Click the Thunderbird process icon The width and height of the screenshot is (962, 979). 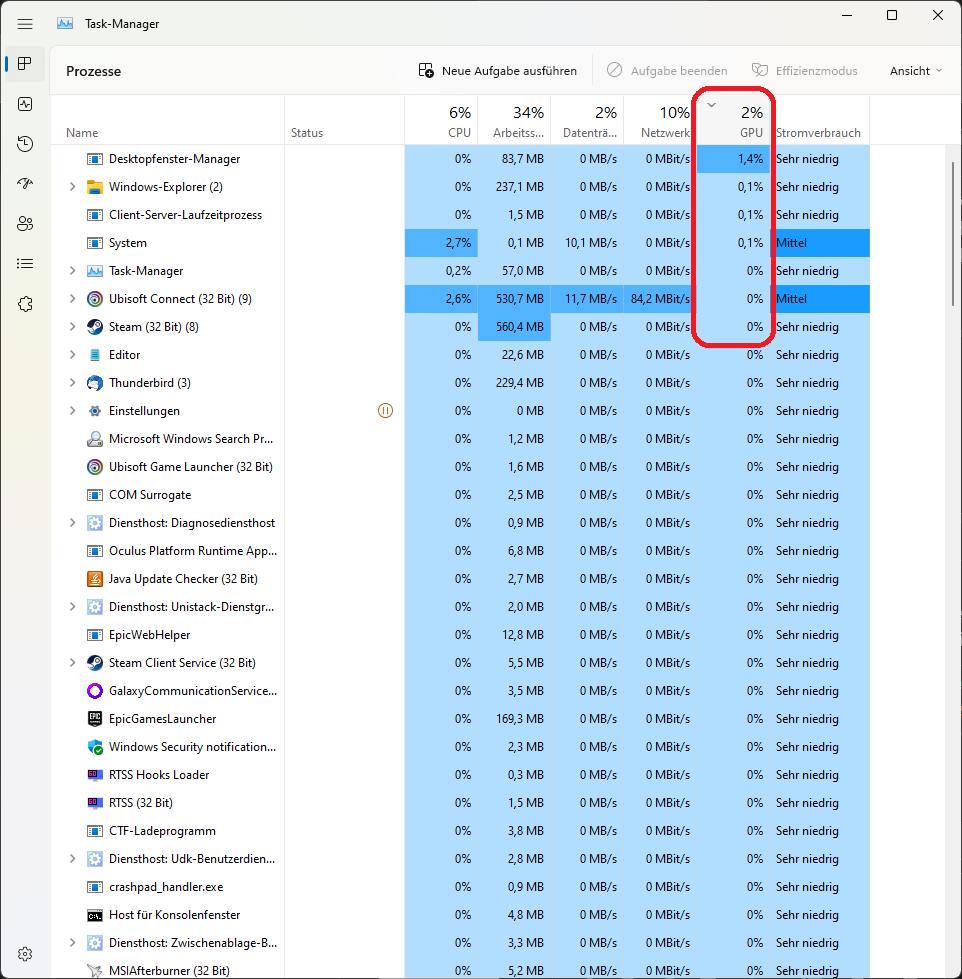pyautogui.click(x=95, y=383)
